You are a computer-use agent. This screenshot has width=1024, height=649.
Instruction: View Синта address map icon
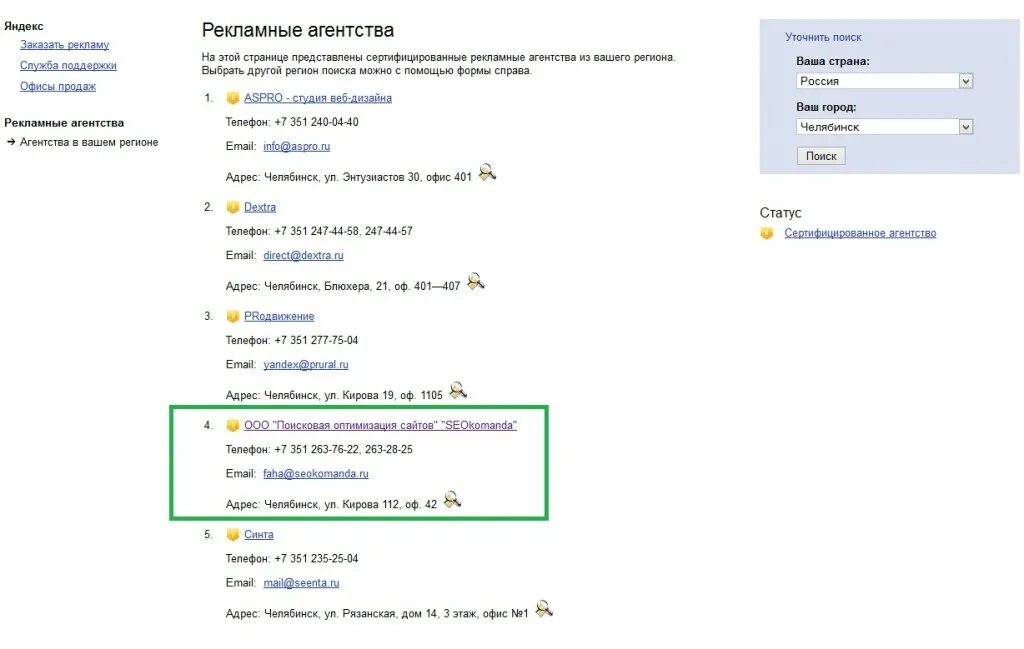click(543, 609)
